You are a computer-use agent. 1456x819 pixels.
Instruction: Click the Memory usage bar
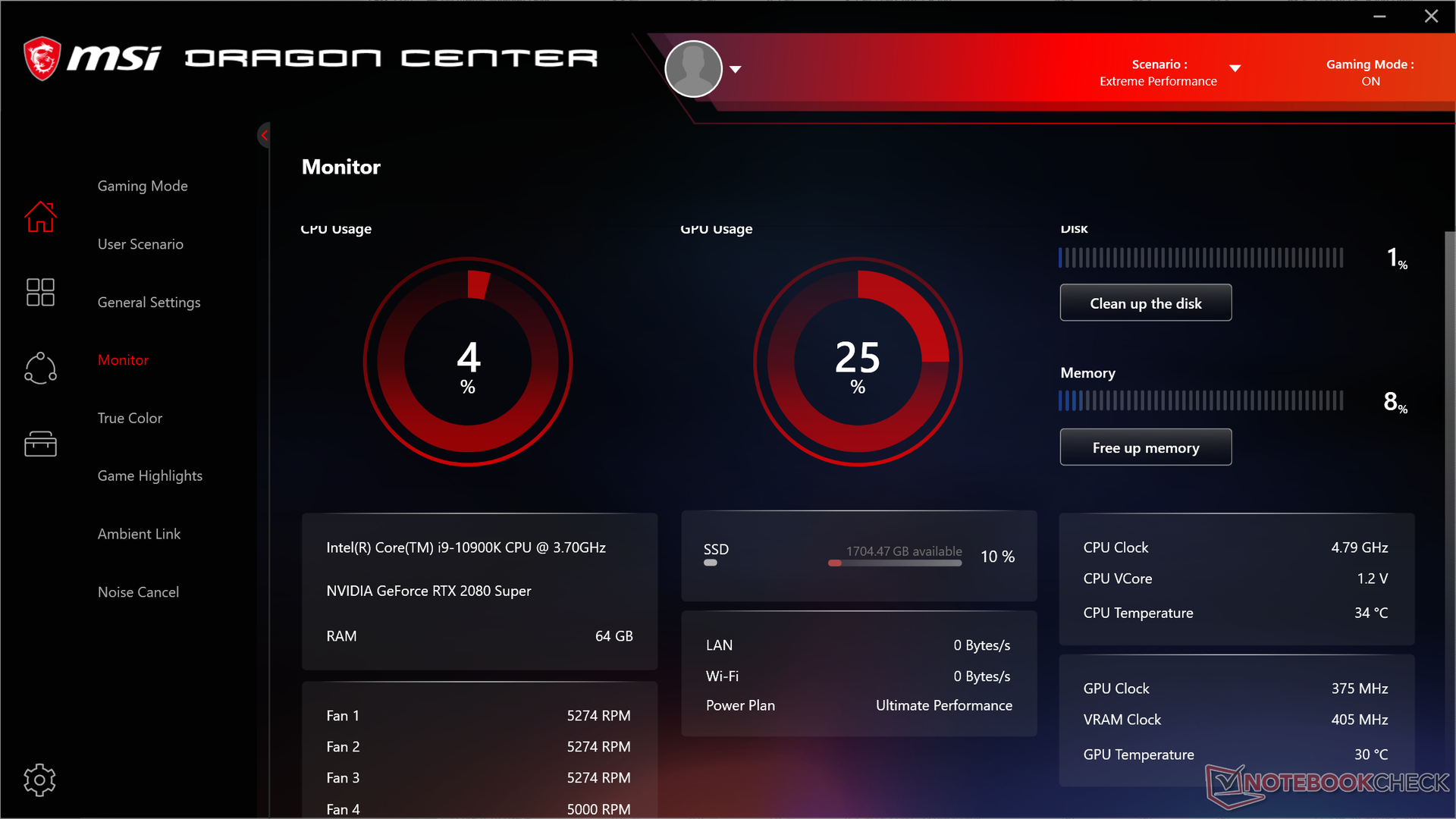click(x=1200, y=401)
